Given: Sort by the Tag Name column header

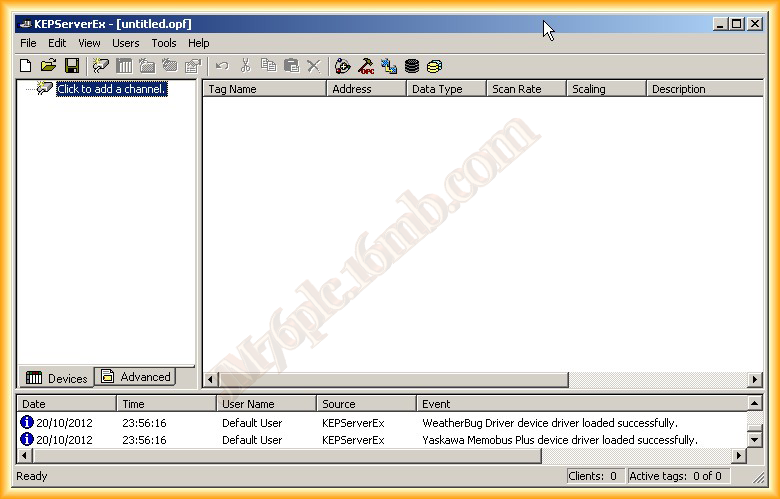Looking at the screenshot, I should pyautogui.click(x=264, y=89).
